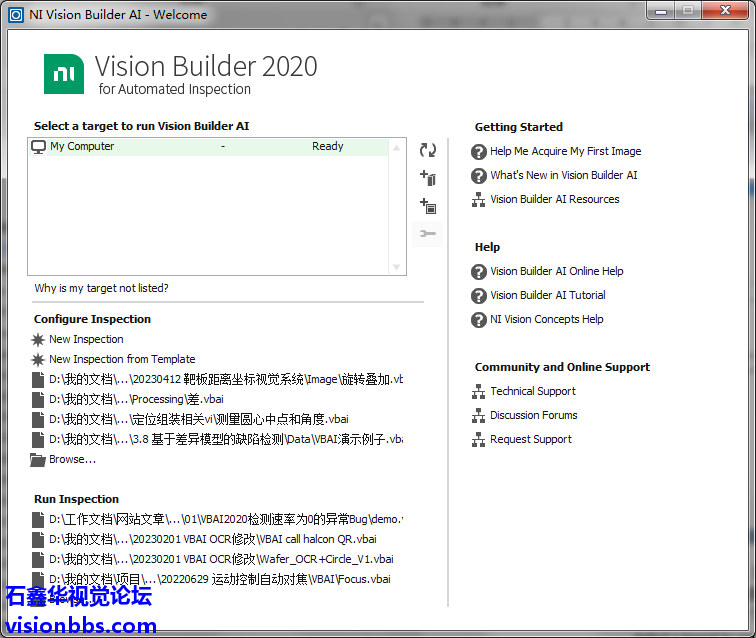Open Help Me Acquire My First Image
The height and width of the screenshot is (638, 756).
click(565, 152)
